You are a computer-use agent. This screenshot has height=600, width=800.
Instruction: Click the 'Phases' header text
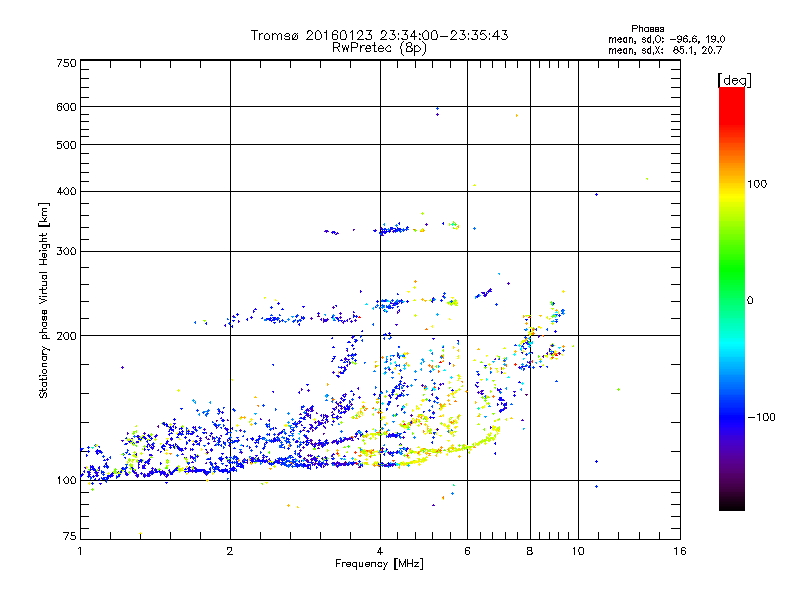647,29
